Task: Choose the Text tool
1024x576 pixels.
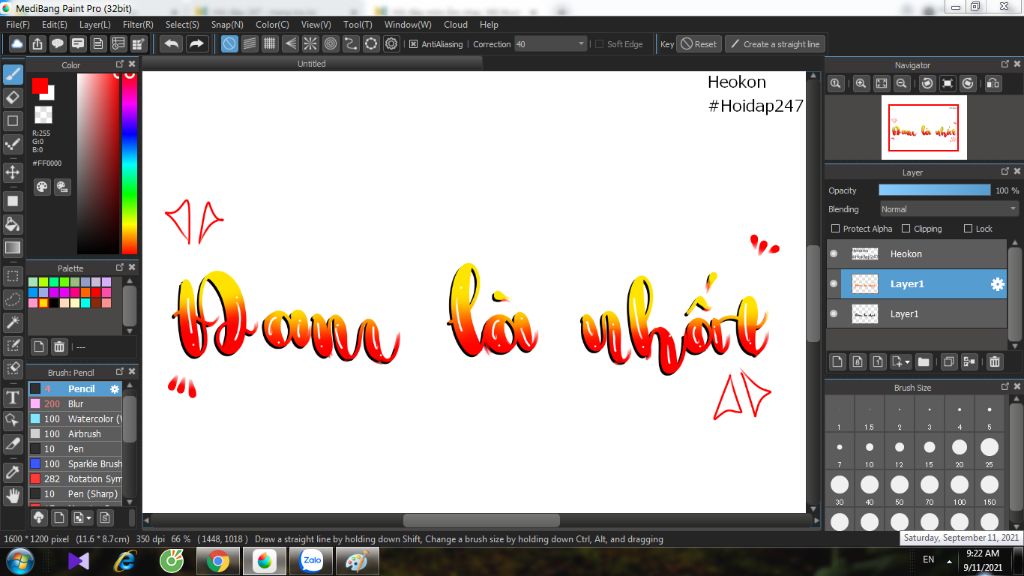Action: click(12, 397)
